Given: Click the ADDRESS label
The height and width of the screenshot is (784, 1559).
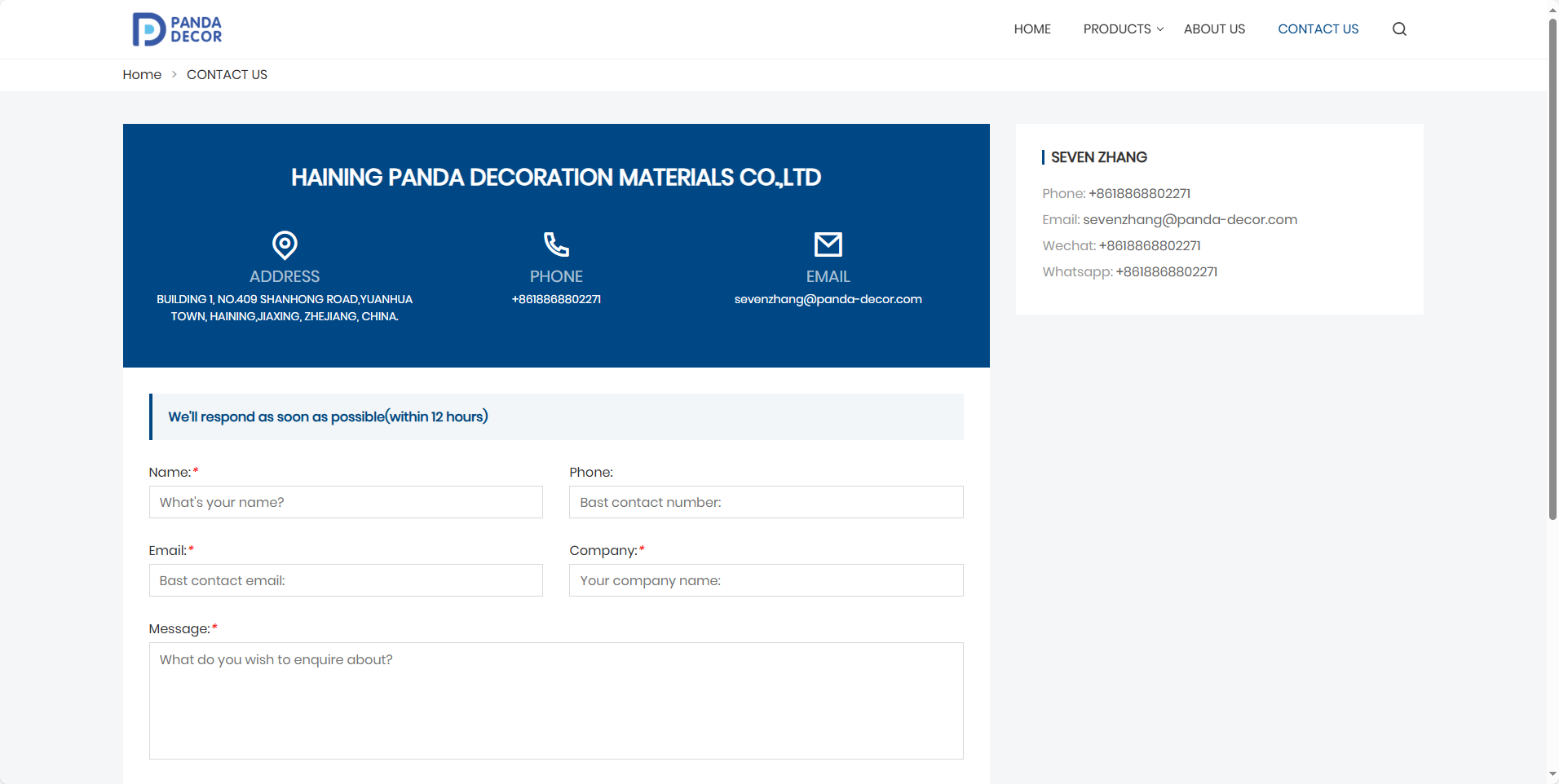Looking at the screenshot, I should 285,276.
